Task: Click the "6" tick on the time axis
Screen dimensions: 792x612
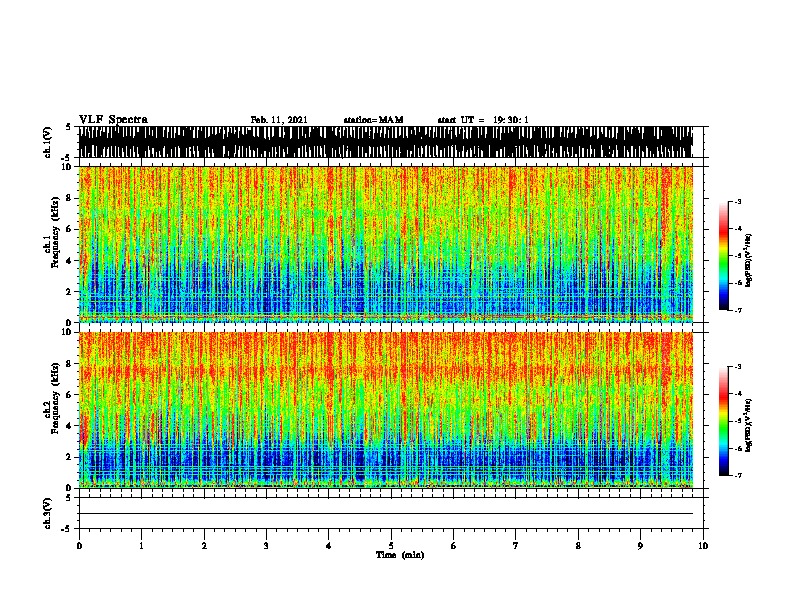Action: coord(454,546)
